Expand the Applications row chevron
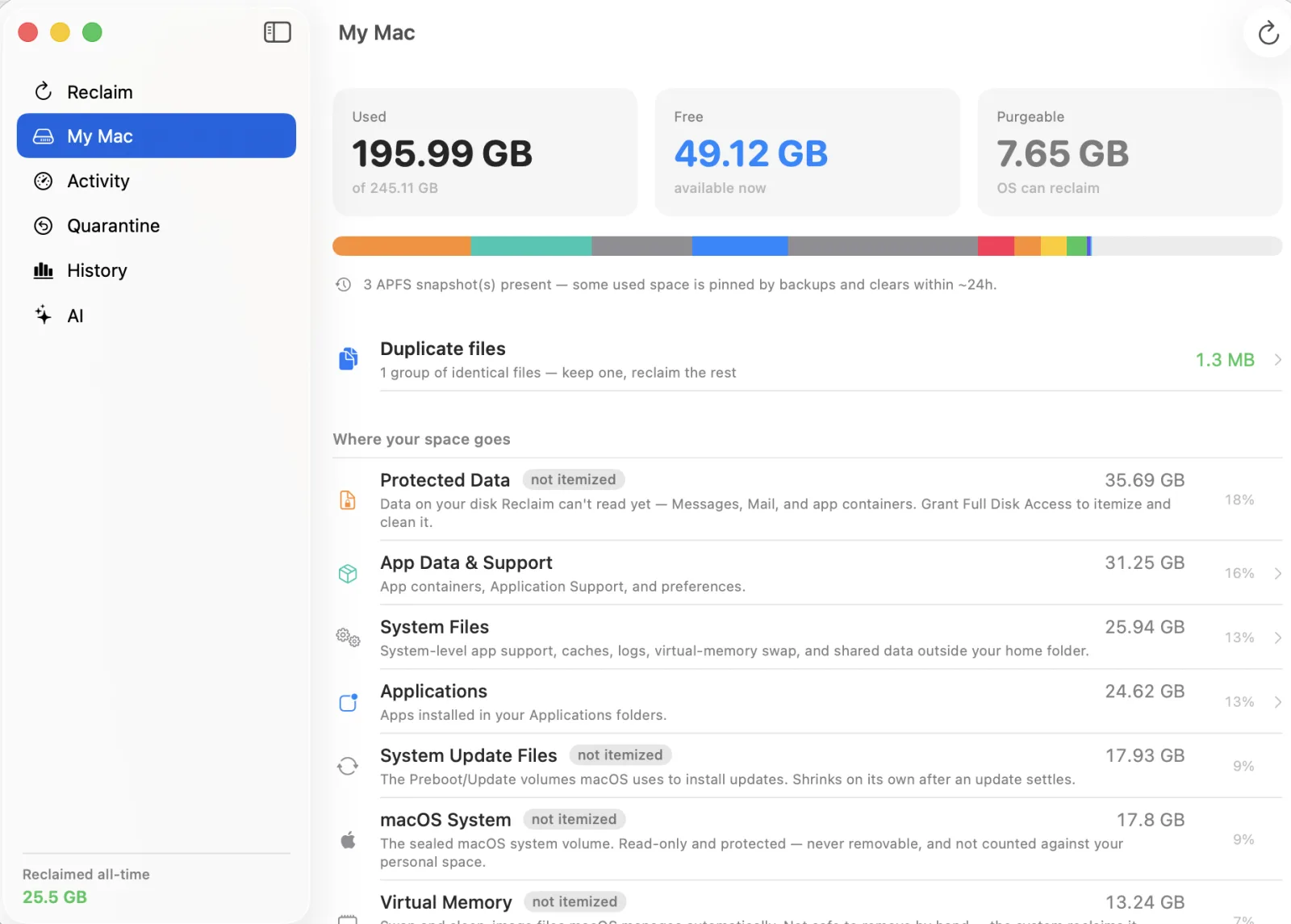 pyautogui.click(x=1278, y=702)
